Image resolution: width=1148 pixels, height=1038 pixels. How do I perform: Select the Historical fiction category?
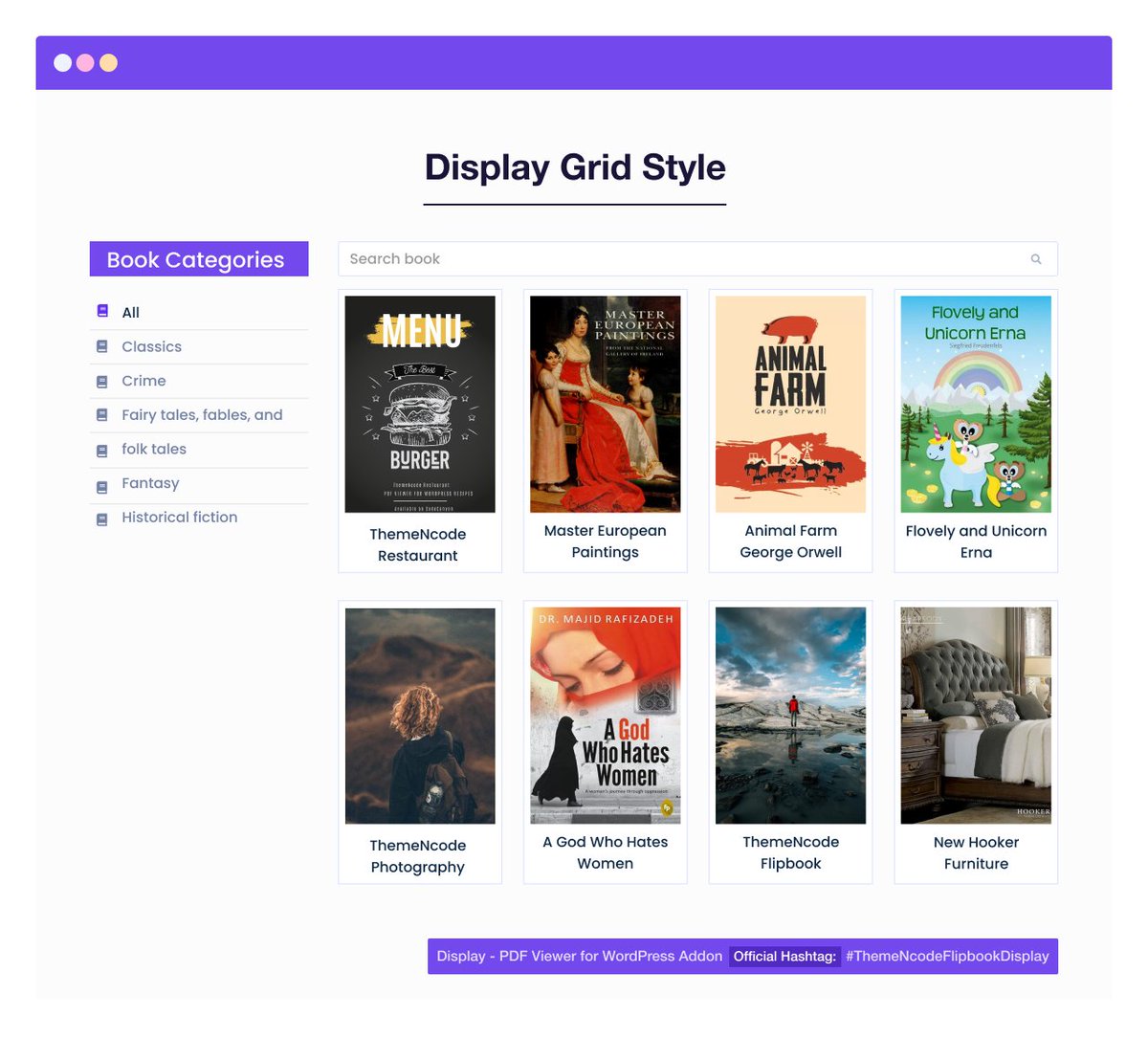(179, 517)
